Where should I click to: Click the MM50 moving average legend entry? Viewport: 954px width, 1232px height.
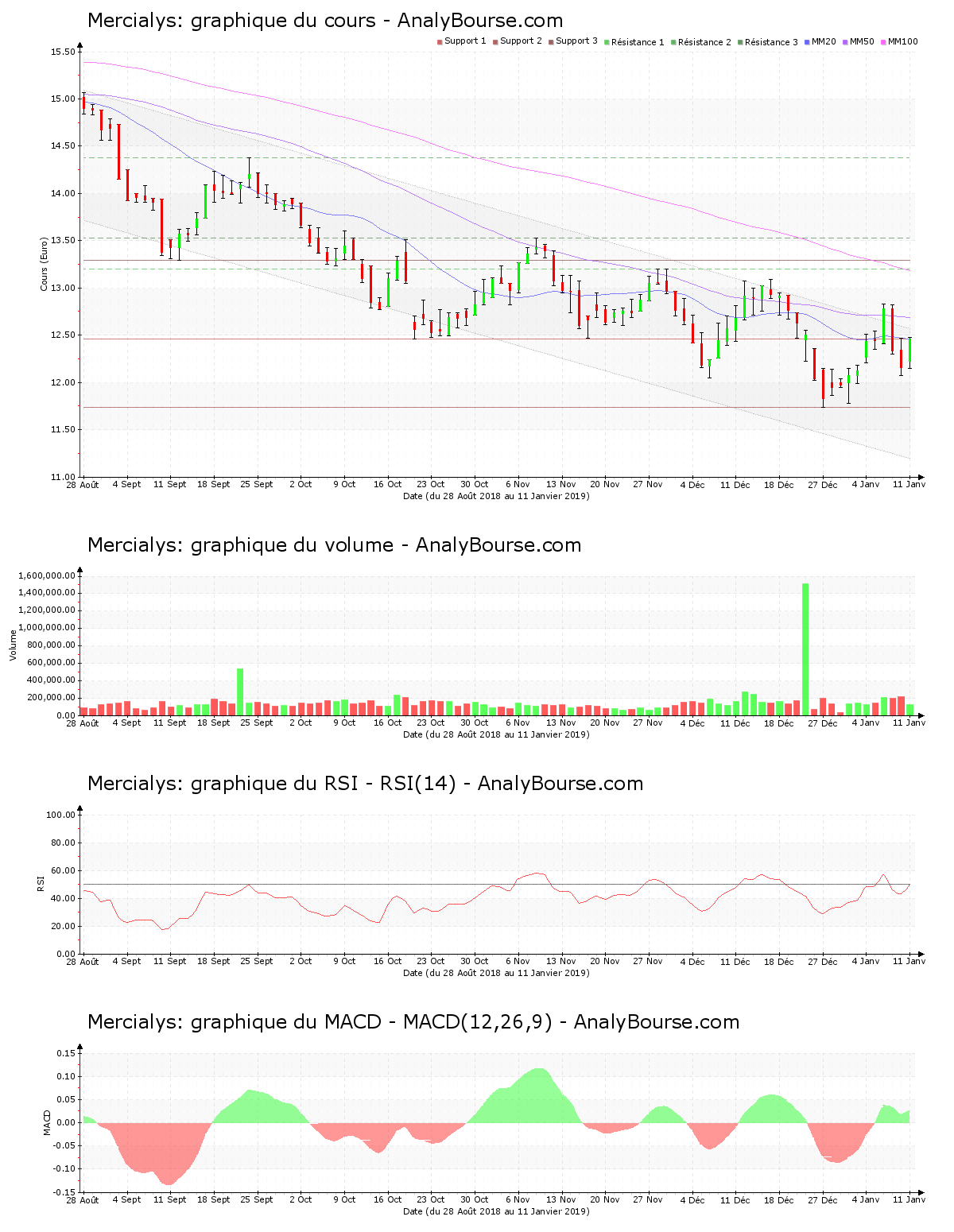click(x=858, y=41)
